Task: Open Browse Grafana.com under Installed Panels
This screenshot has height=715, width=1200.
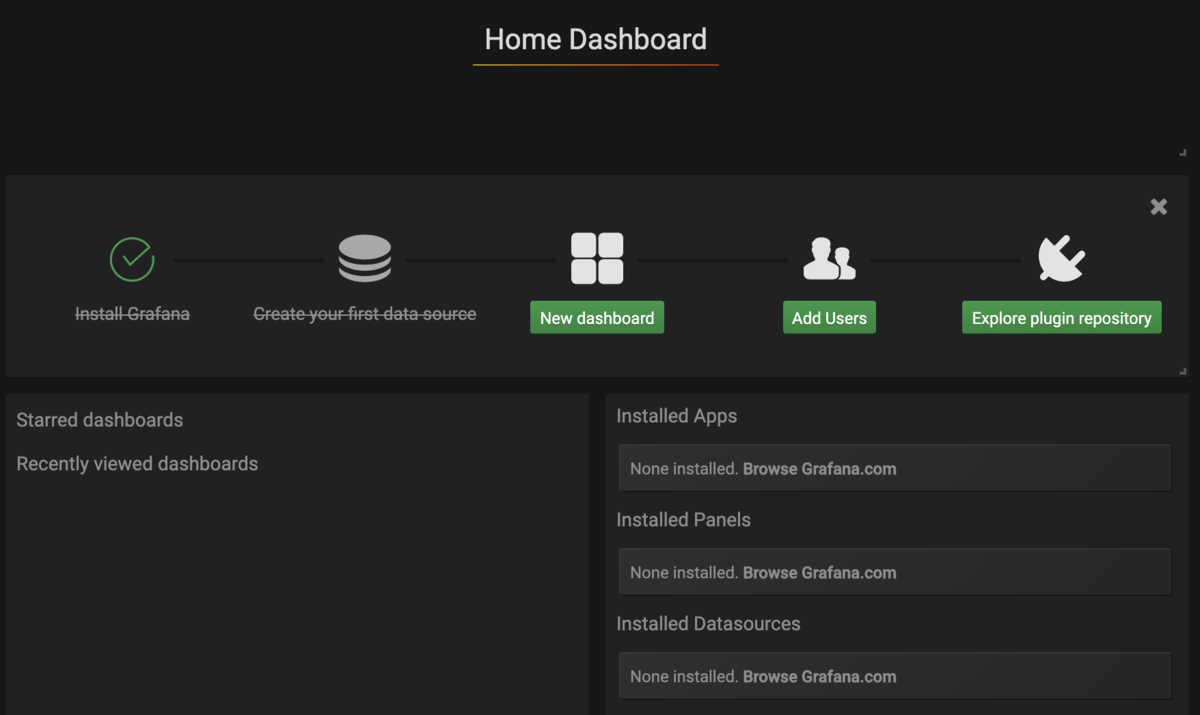Action: 819,573
